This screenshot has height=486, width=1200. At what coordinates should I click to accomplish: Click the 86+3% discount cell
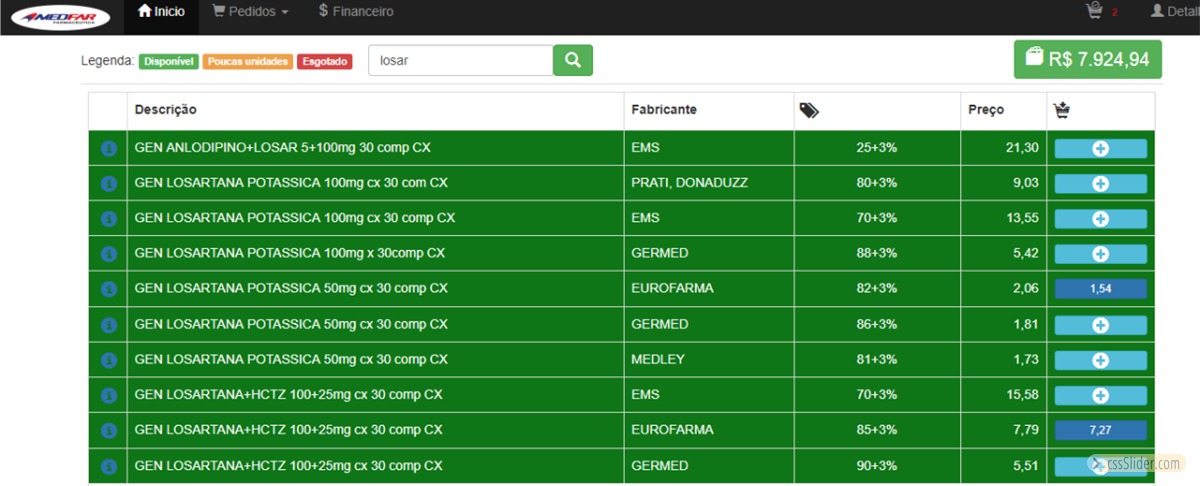point(877,325)
